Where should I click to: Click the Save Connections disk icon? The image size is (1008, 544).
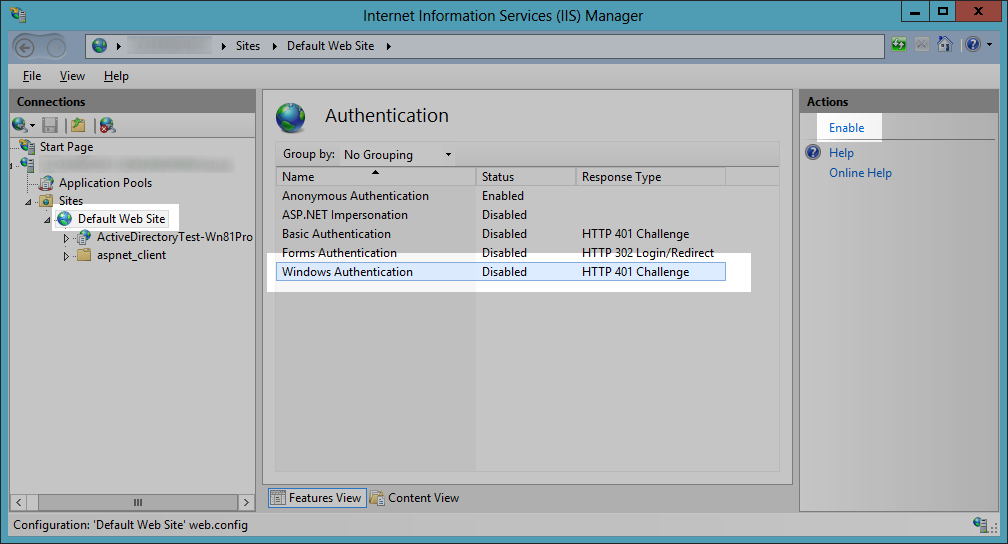coord(50,125)
